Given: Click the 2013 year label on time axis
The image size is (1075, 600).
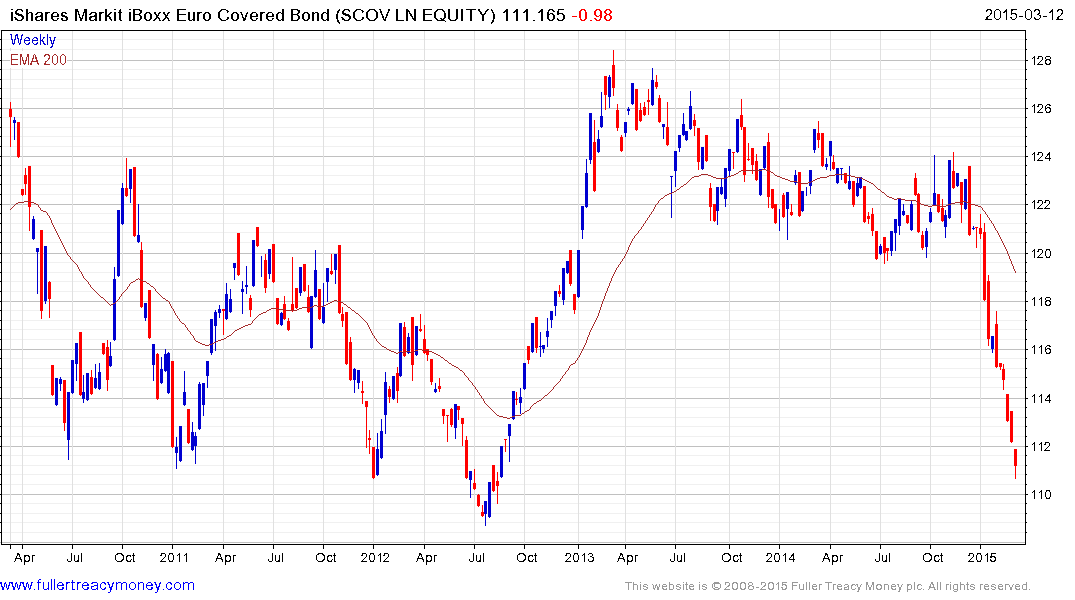Looking at the screenshot, I should click(579, 557).
